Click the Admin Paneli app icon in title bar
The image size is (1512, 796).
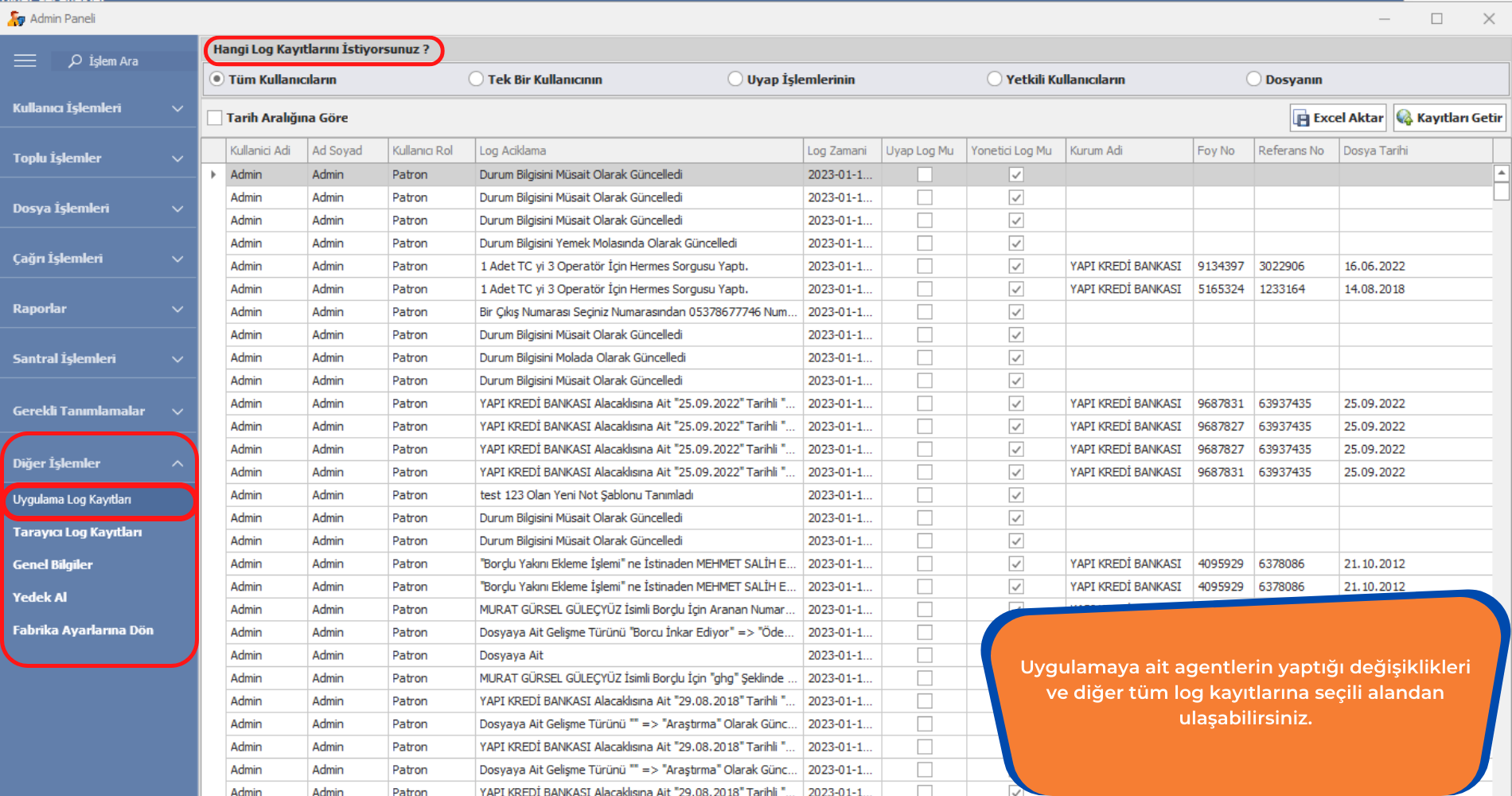(15, 18)
